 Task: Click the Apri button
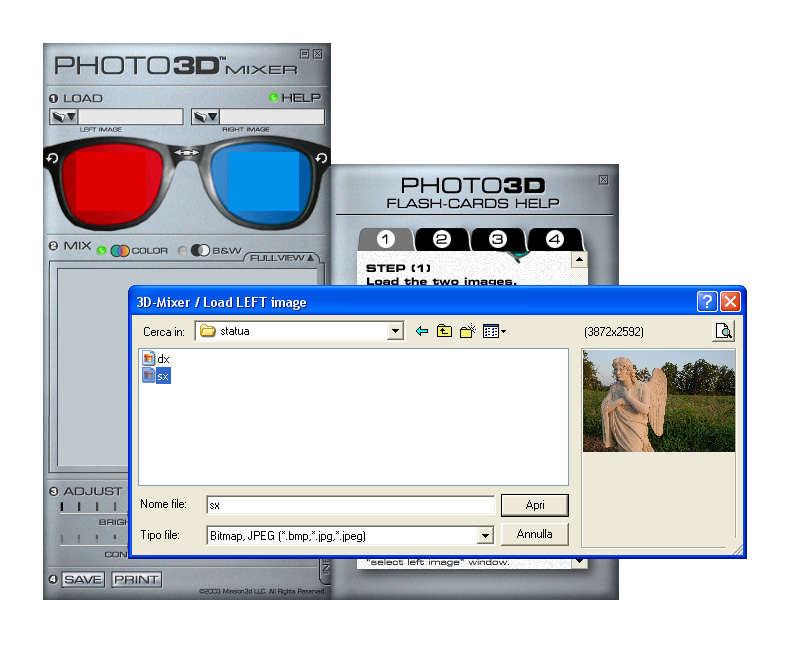coord(534,505)
